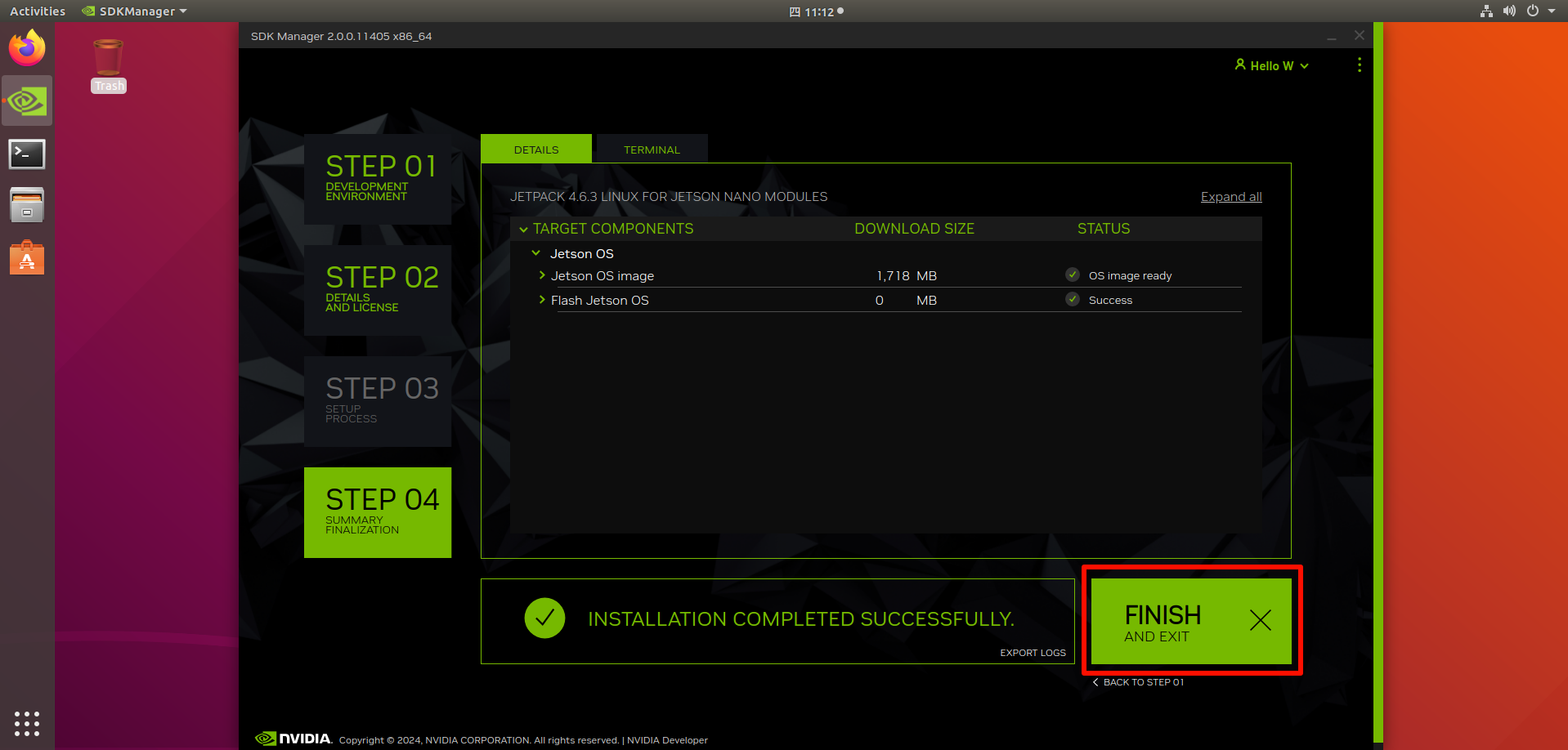Click the volume icon in top bar
The height and width of the screenshot is (750, 1568).
tap(1509, 11)
